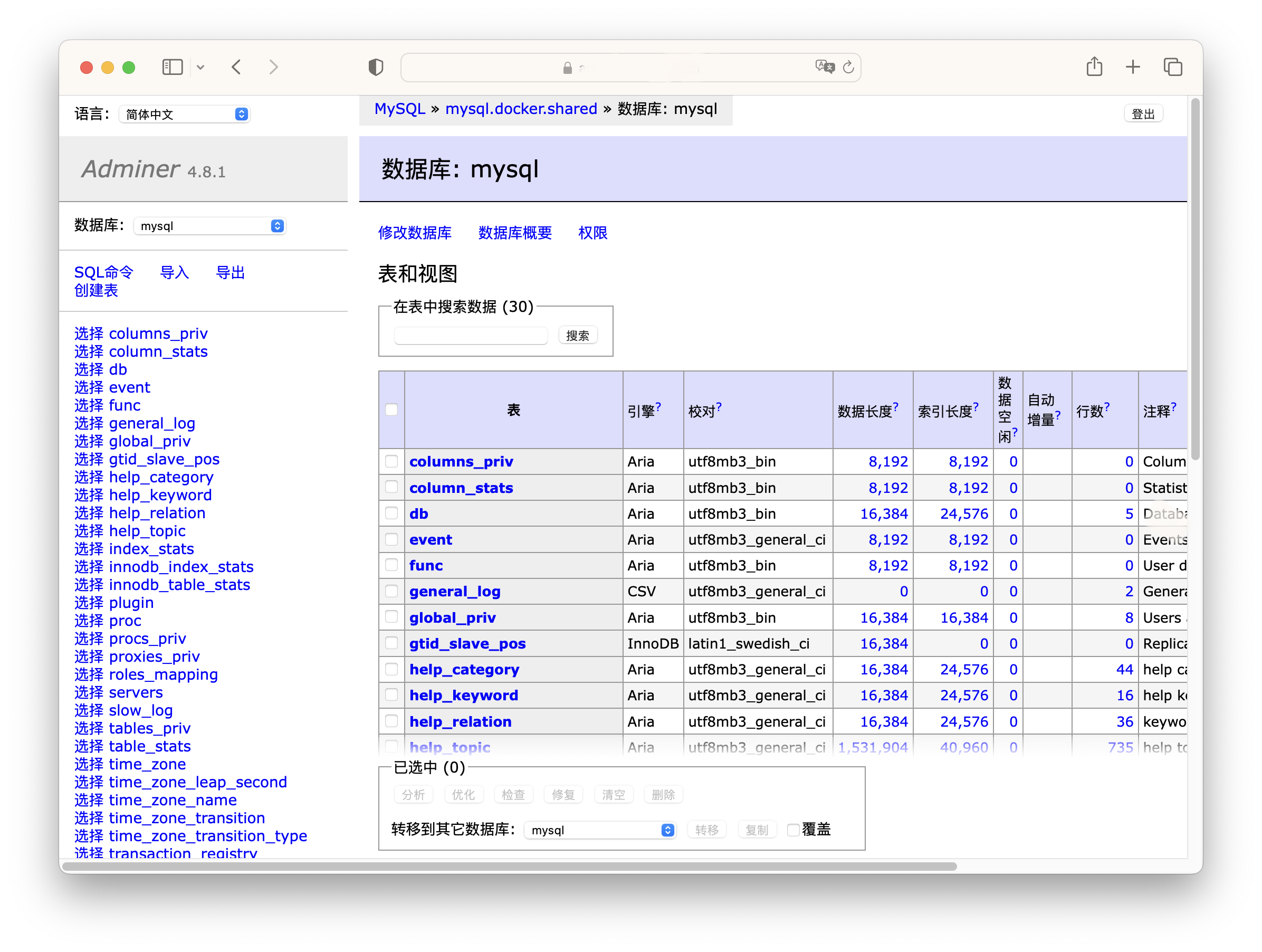
Task: Click the translate icon in address bar
Action: tap(825, 68)
